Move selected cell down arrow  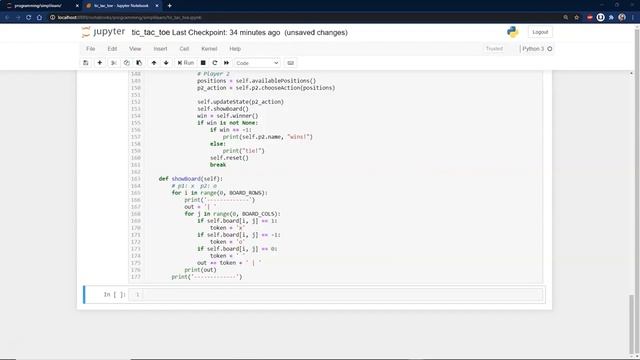pyautogui.click(x=166, y=63)
